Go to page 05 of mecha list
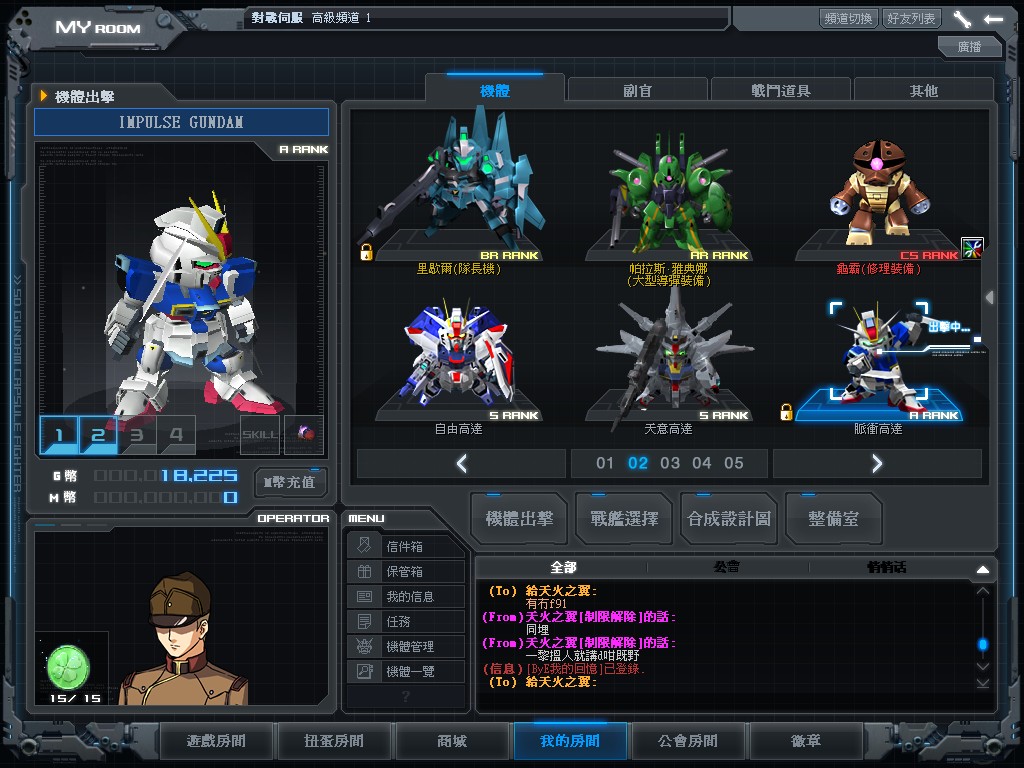The width and height of the screenshot is (1024, 768). 733,463
